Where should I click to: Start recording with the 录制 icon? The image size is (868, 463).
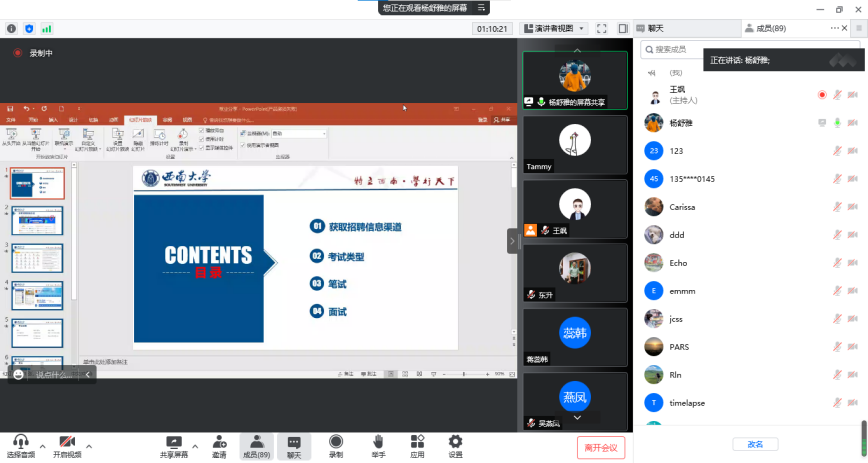pyautogui.click(x=336, y=443)
